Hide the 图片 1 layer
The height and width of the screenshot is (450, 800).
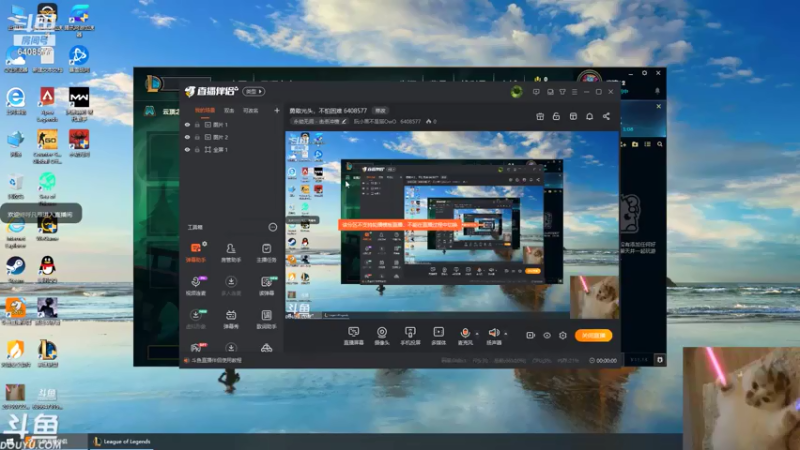click(187, 124)
